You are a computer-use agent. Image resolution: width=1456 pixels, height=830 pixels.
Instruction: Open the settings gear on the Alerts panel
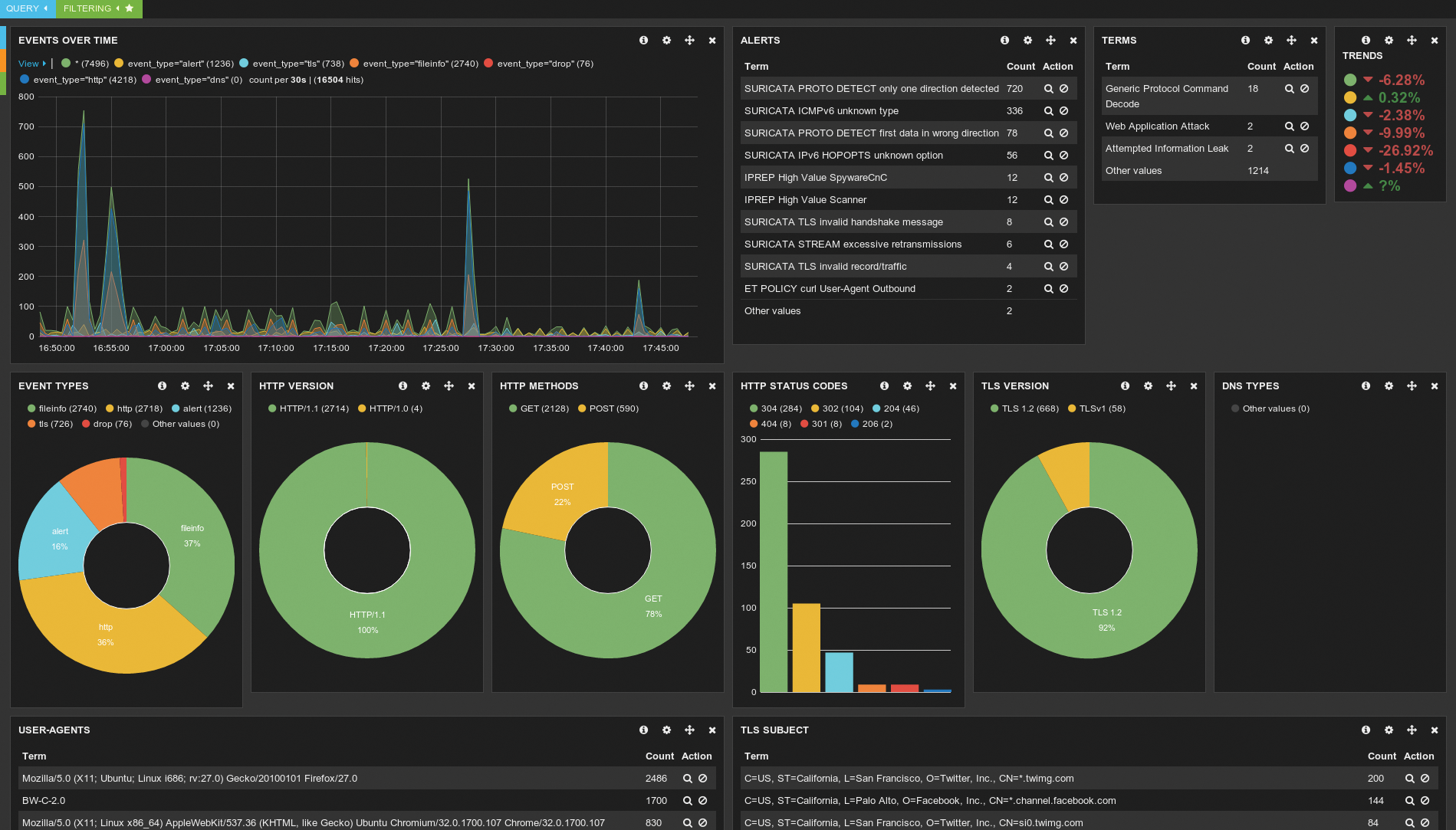[1027, 40]
